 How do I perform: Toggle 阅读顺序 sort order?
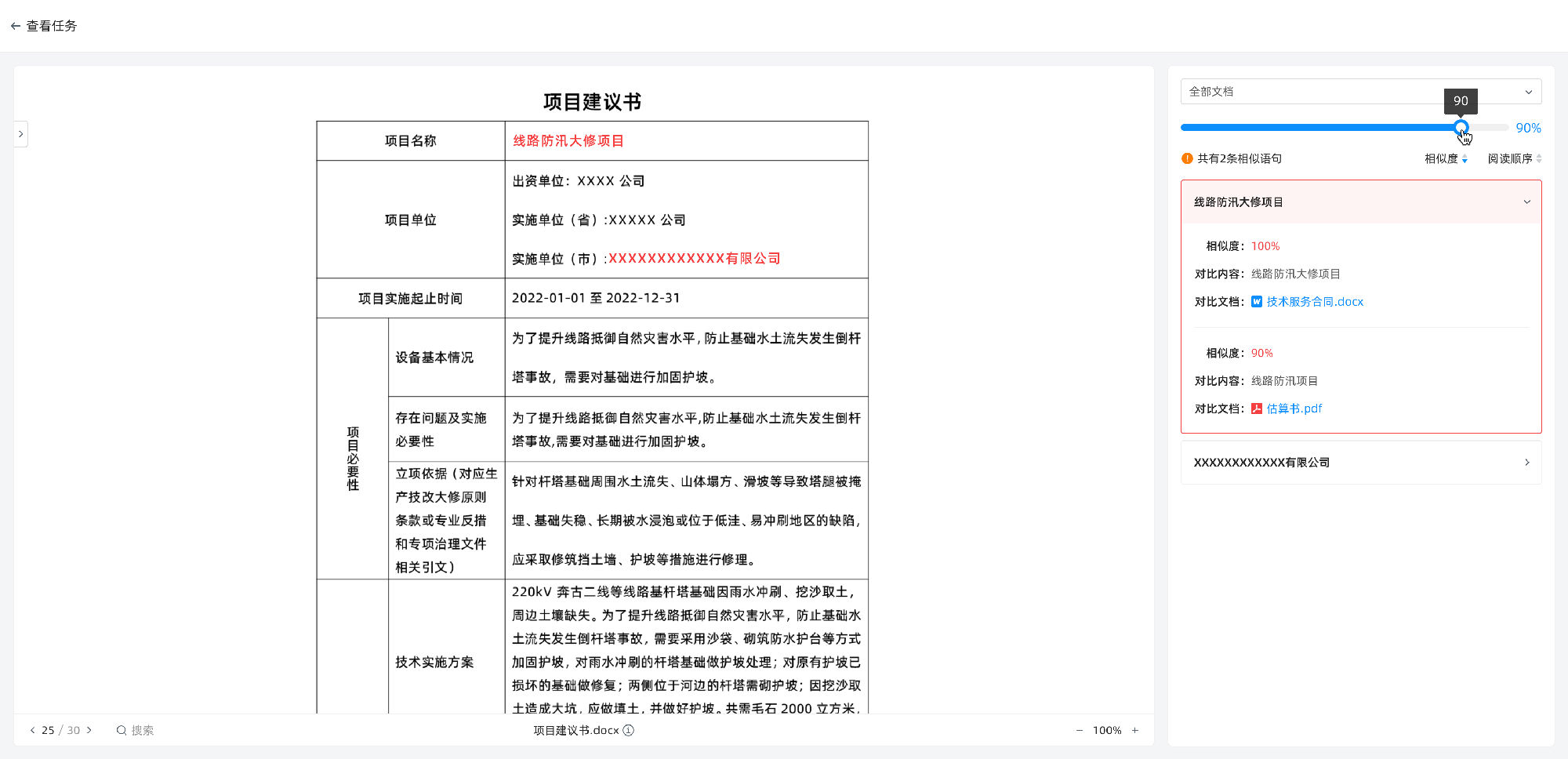[x=1539, y=158]
